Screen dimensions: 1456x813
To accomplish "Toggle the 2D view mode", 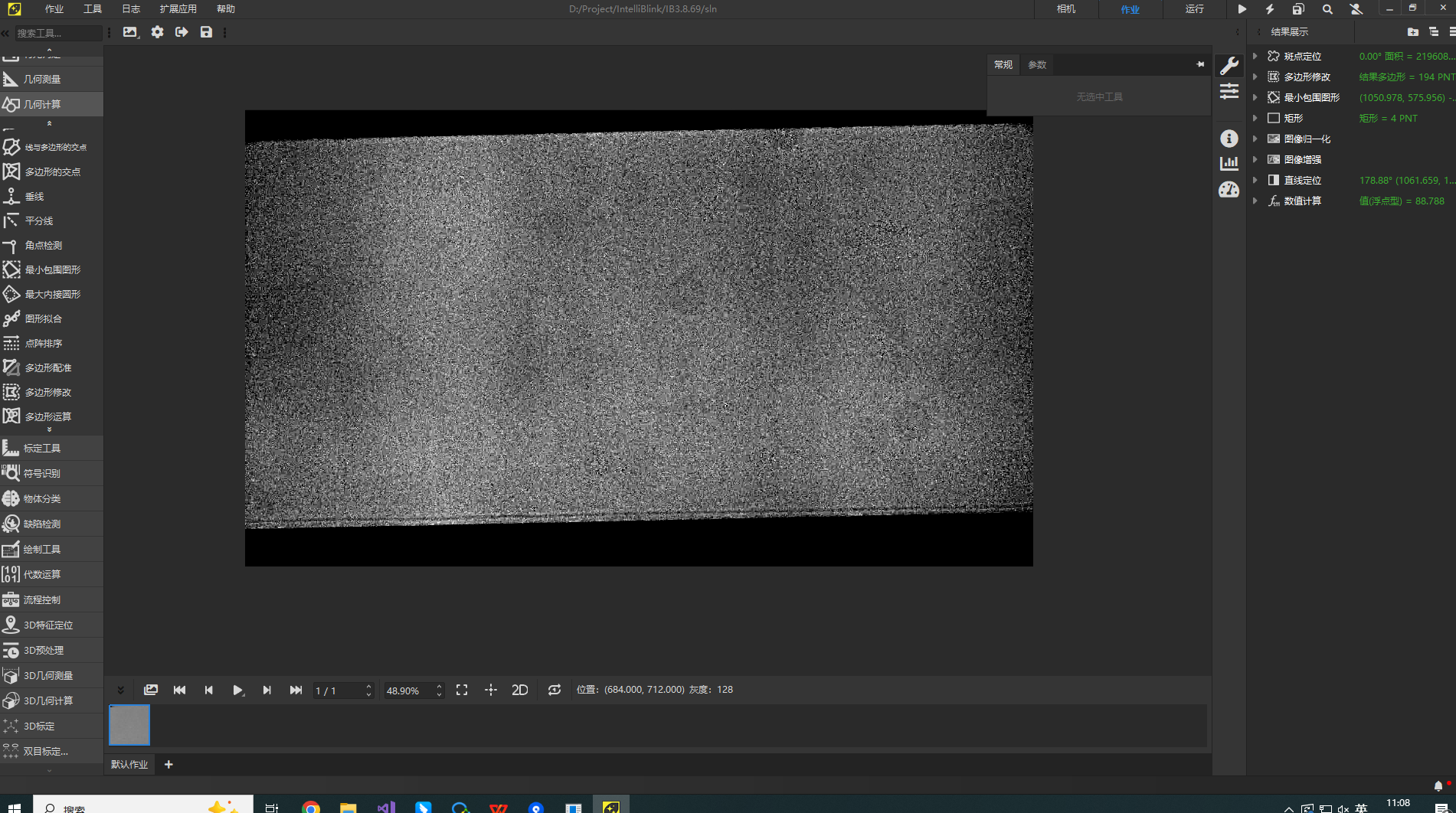I will pyautogui.click(x=520, y=690).
